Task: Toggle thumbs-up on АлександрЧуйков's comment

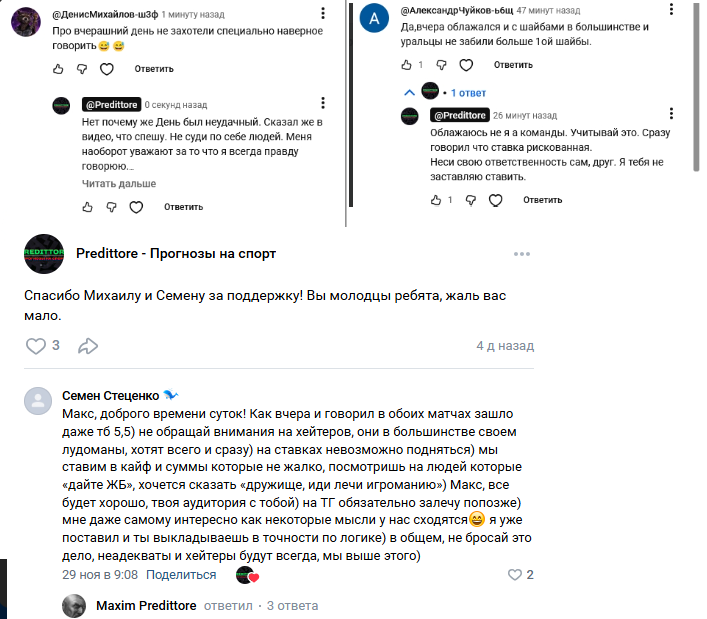Action: [406, 65]
